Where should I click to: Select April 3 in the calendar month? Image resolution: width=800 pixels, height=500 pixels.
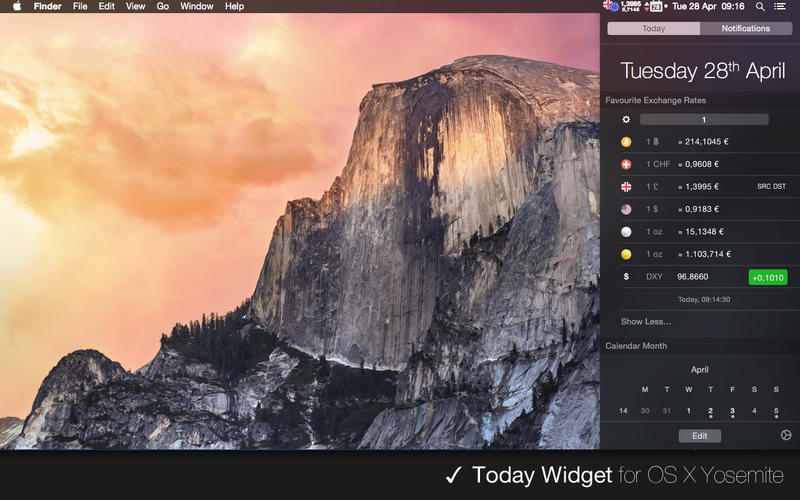[x=732, y=411]
